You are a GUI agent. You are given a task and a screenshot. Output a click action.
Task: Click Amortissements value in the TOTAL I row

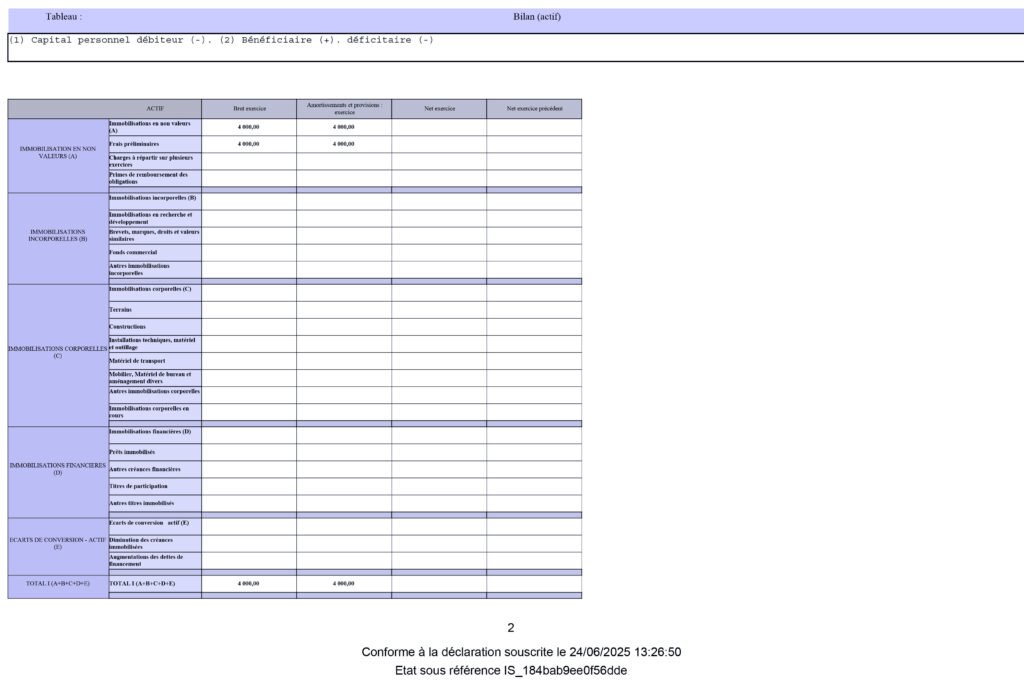pyautogui.click(x=343, y=582)
